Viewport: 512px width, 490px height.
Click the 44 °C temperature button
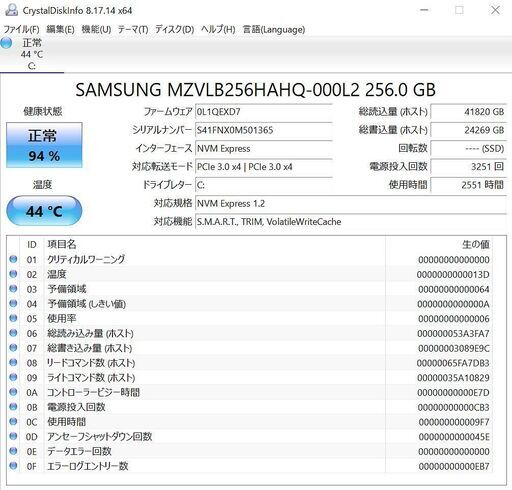44,211
